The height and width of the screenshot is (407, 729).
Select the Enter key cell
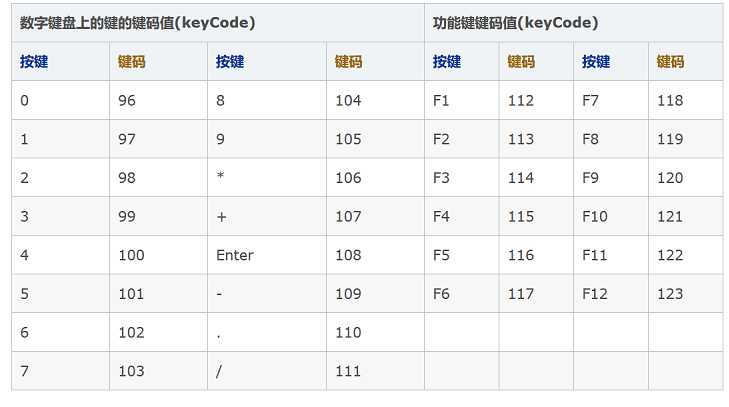coord(235,255)
